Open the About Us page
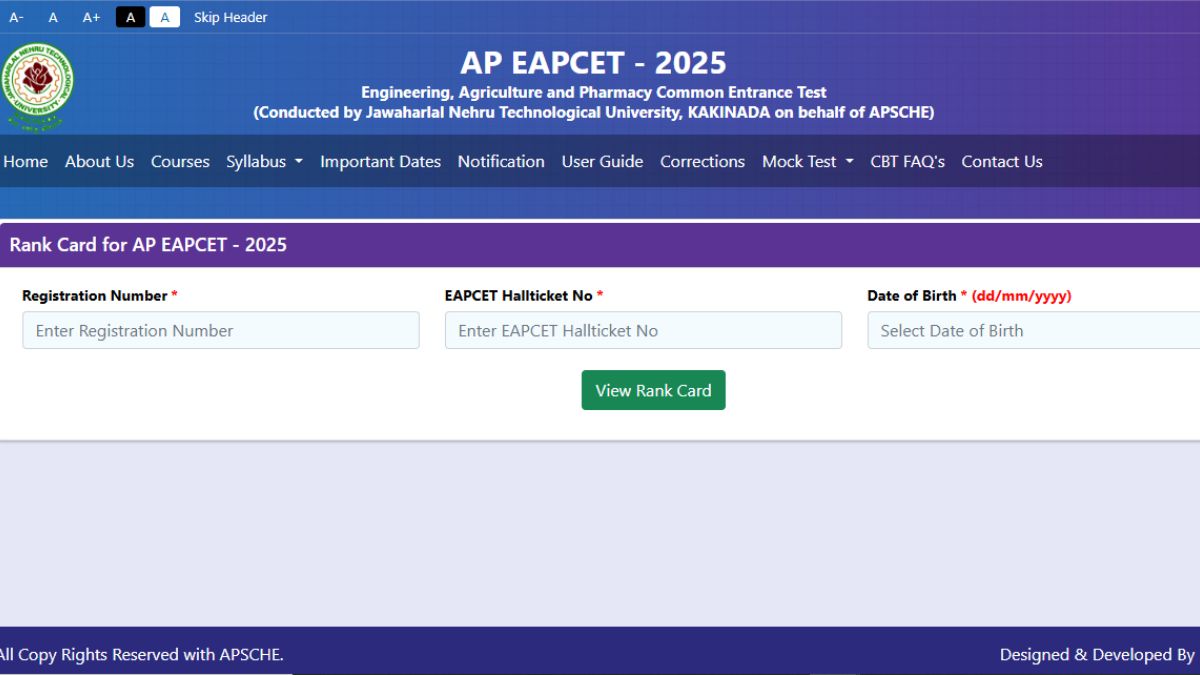This screenshot has height=675, width=1200. (99, 161)
